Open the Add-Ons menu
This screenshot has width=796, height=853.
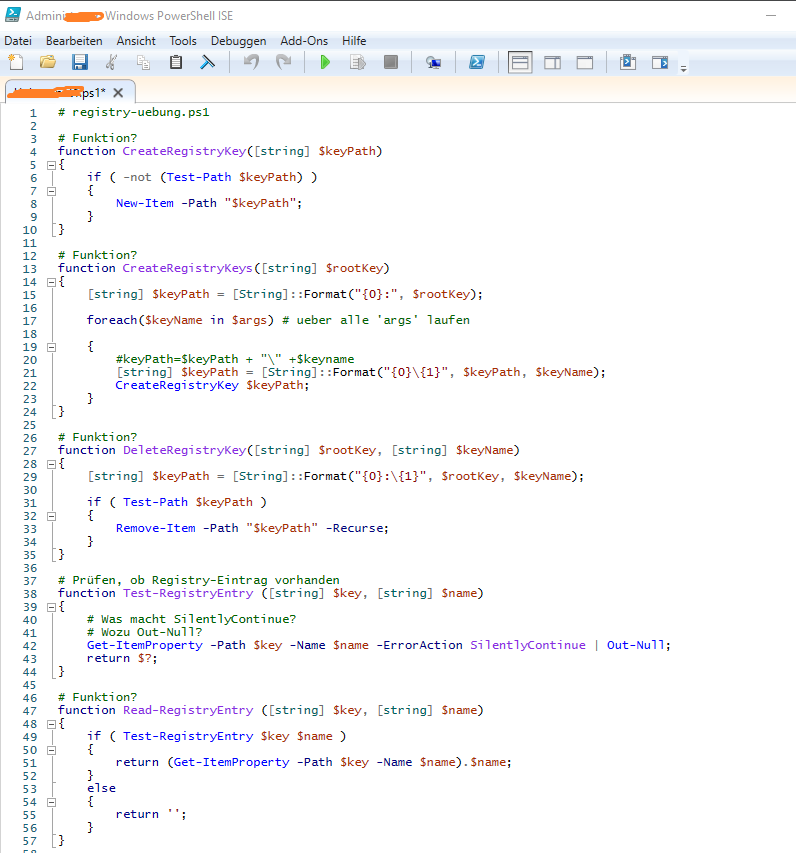304,41
